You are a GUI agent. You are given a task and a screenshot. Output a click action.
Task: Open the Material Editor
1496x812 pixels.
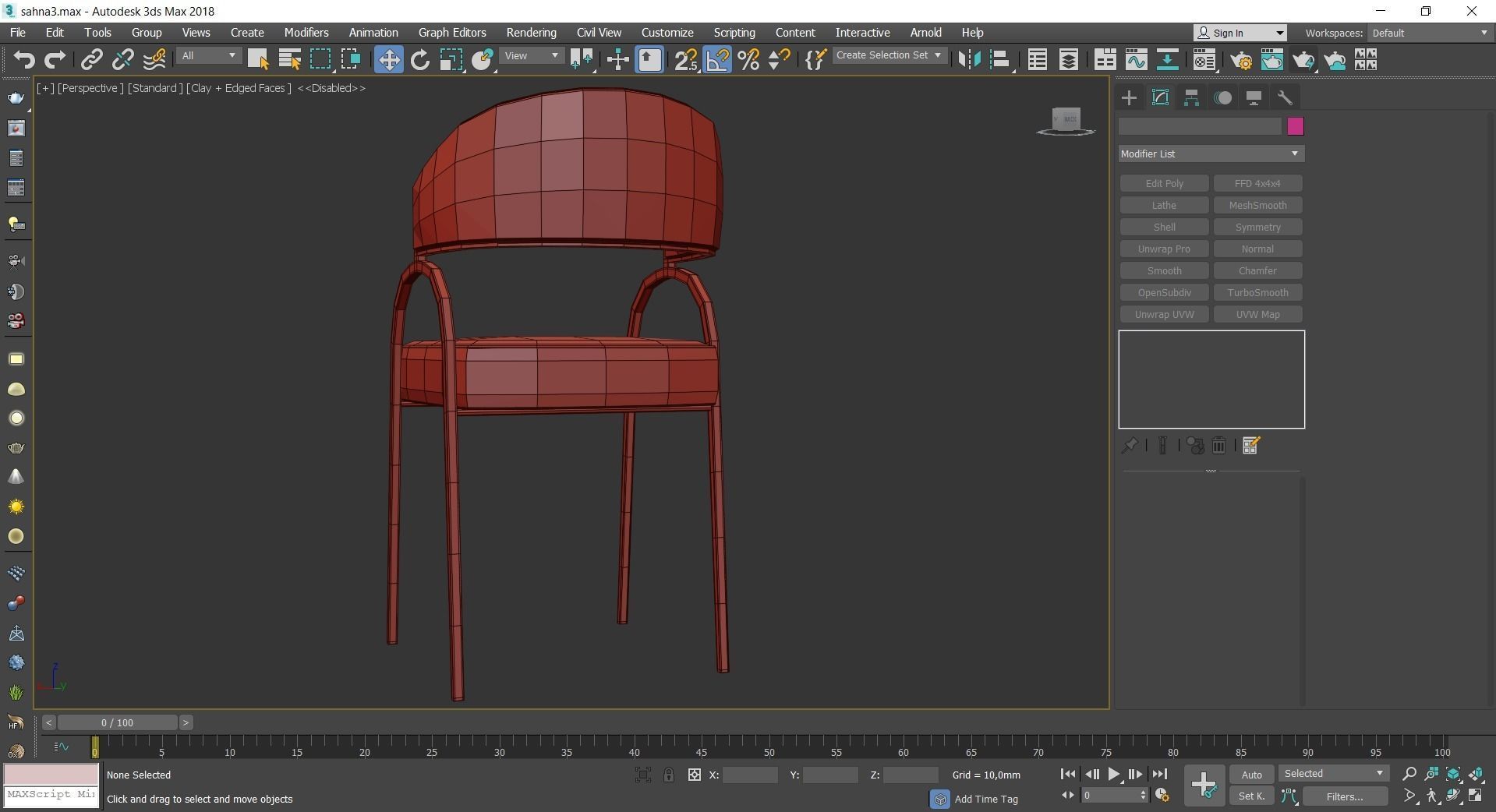[x=1204, y=60]
